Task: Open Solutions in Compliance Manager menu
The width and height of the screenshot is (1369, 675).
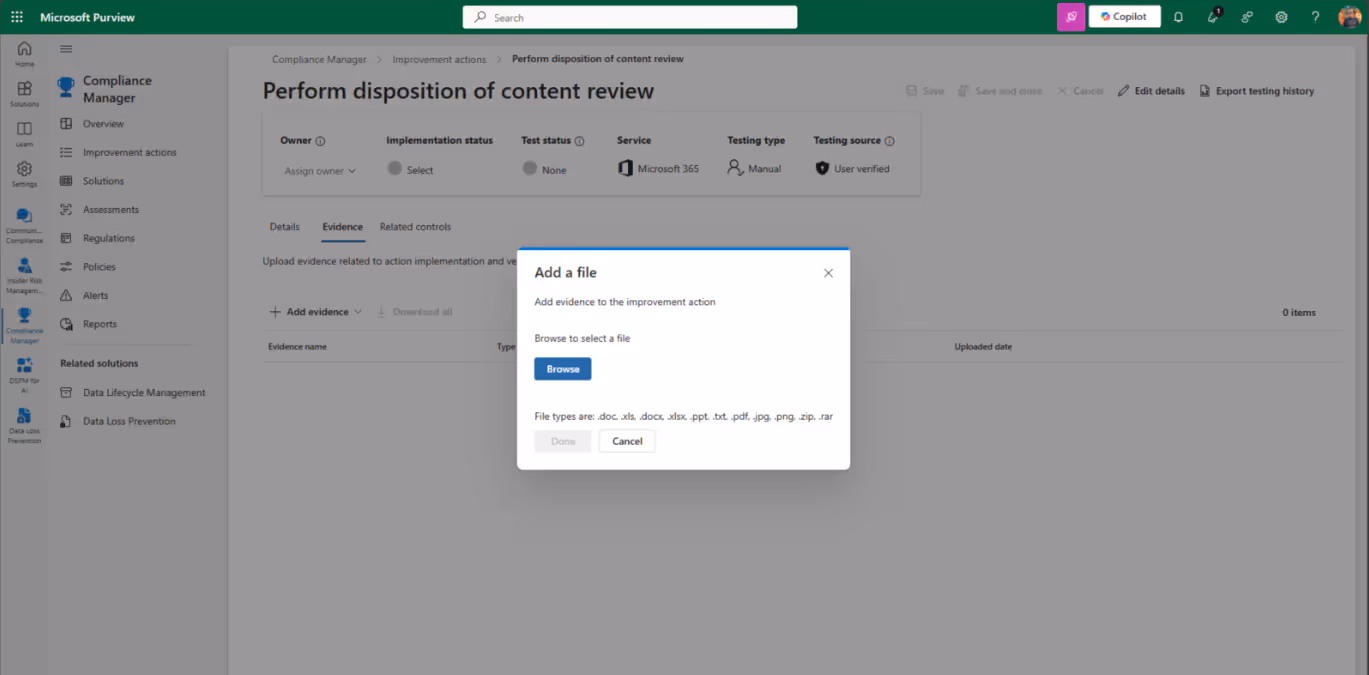Action: (x=103, y=181)
